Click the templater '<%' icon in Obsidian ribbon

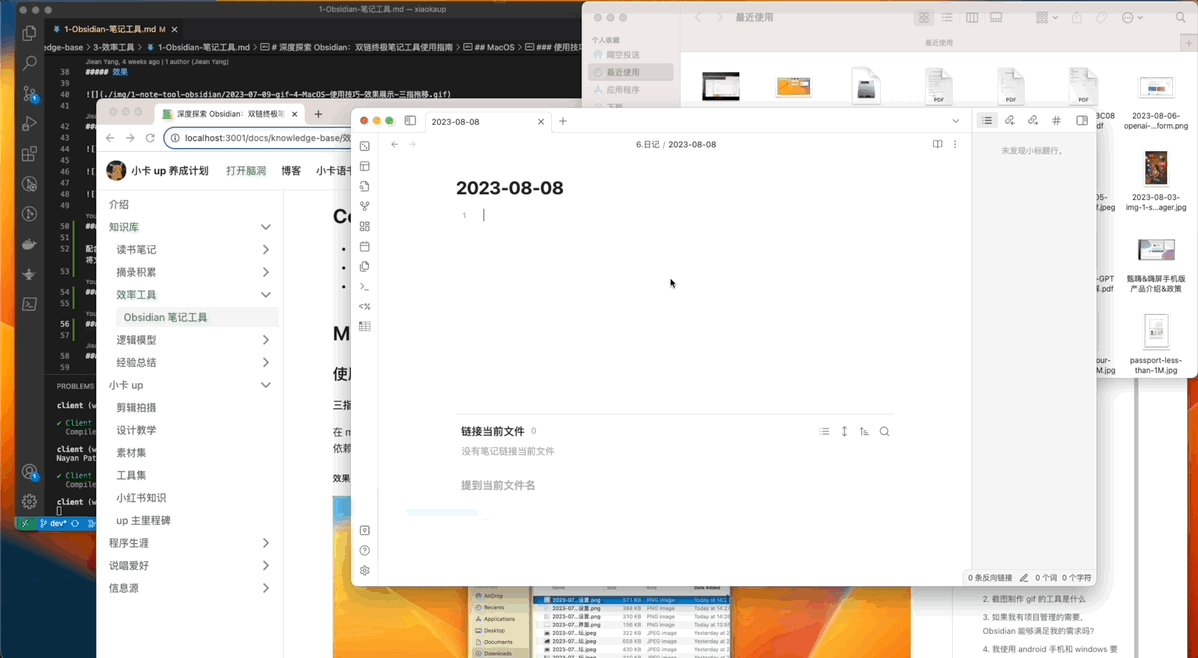point(365,306)
